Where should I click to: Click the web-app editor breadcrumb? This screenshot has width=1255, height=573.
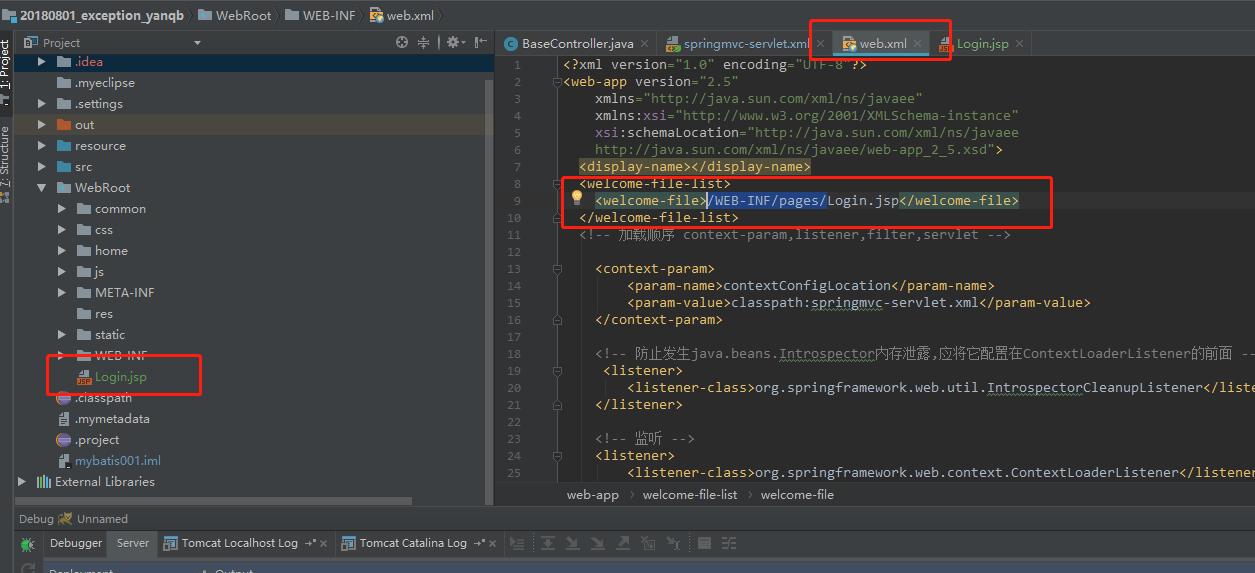[x=593, y=495]
